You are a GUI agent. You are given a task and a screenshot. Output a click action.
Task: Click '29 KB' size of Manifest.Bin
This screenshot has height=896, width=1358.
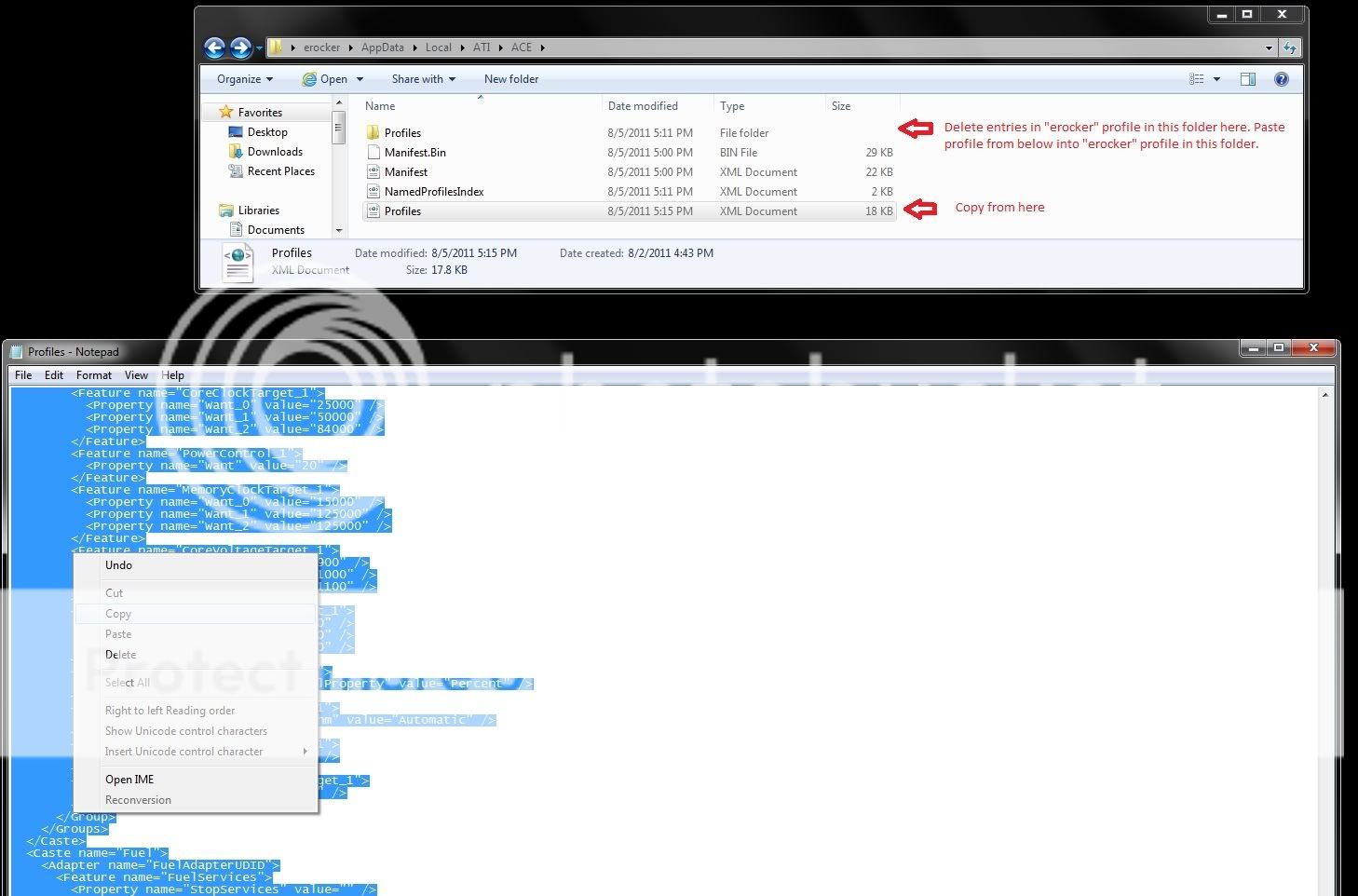[x=879, y=153]
